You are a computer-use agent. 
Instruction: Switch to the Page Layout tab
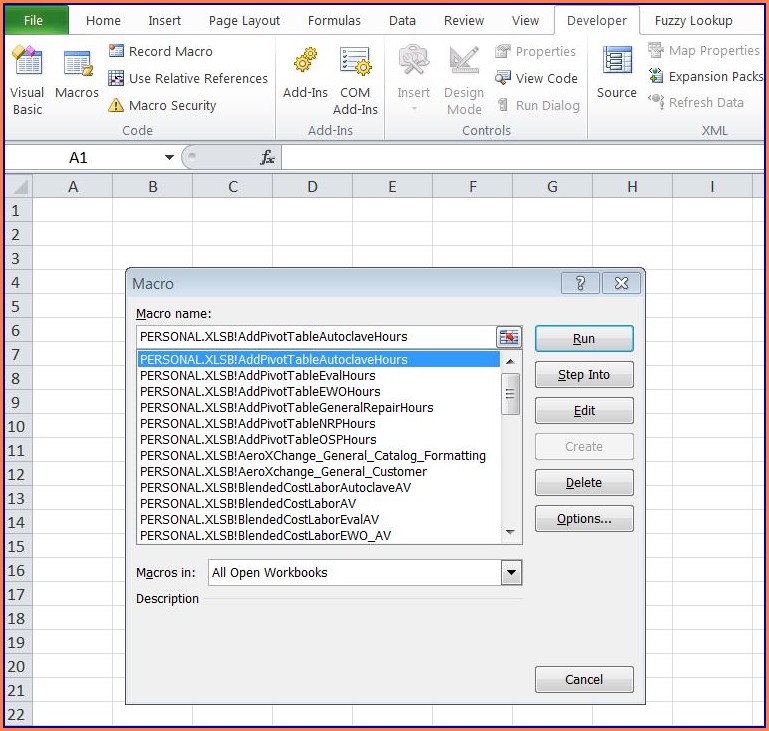pyautogui.click(x=244, y=21)
